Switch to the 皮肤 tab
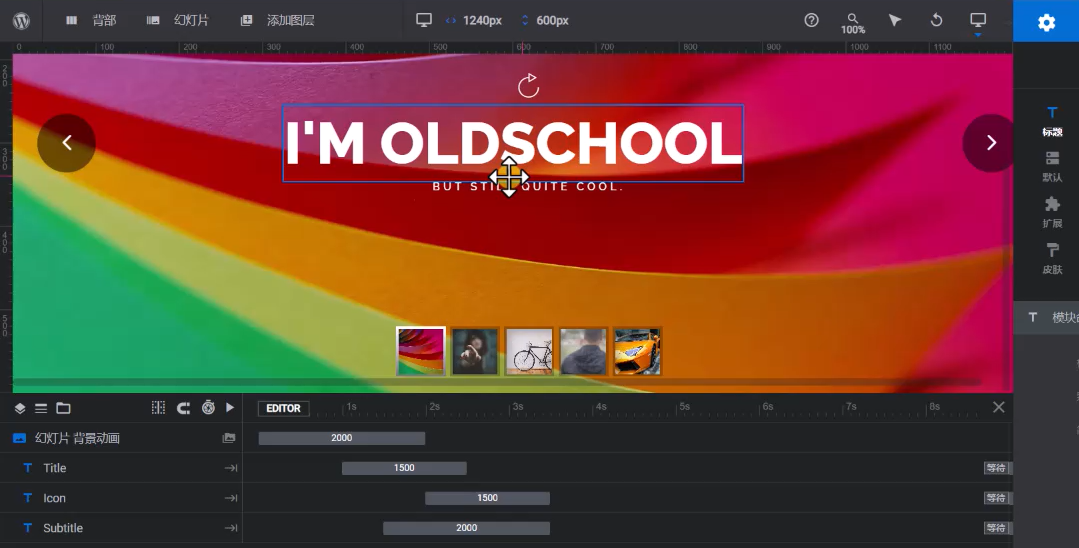Image resolution: width=1079 pixels, height=548 pixels. click(1052, 256)
